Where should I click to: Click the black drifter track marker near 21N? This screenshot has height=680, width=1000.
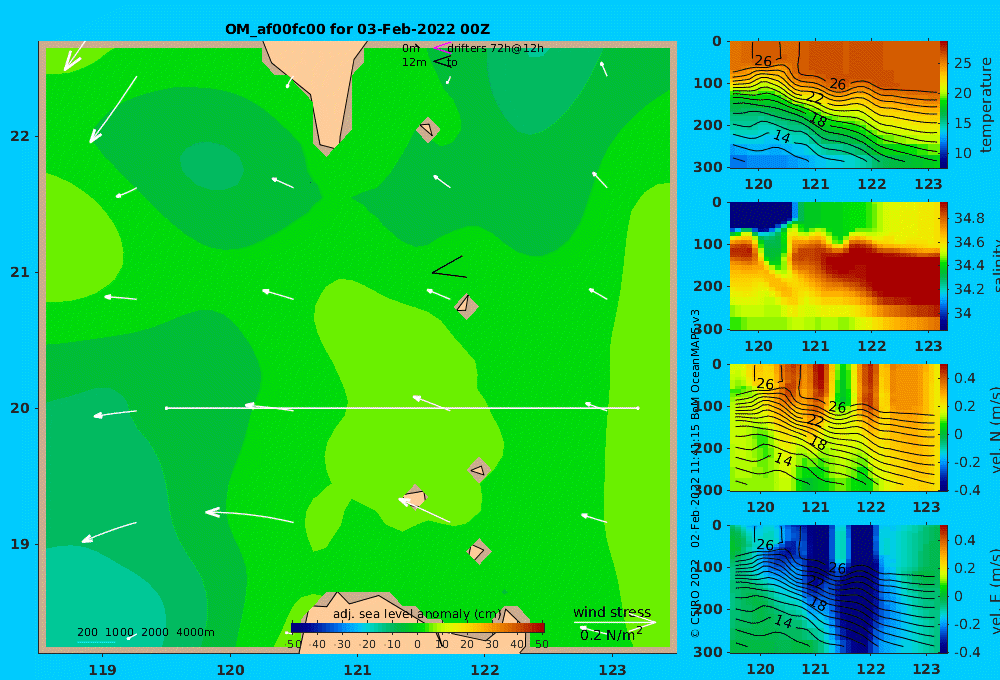click(x=448, y=268)
